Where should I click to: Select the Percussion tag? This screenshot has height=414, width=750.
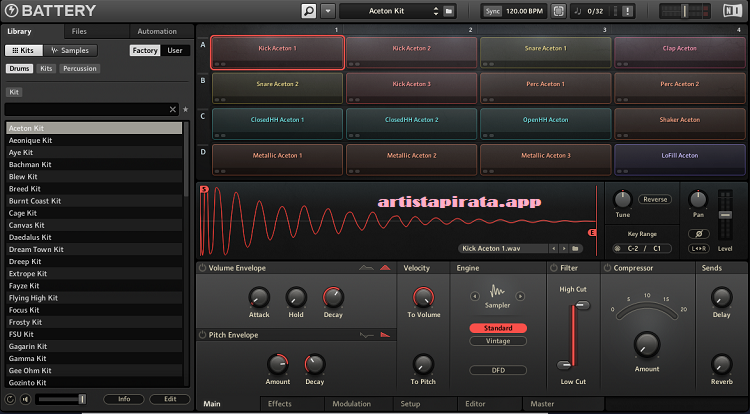80,68
